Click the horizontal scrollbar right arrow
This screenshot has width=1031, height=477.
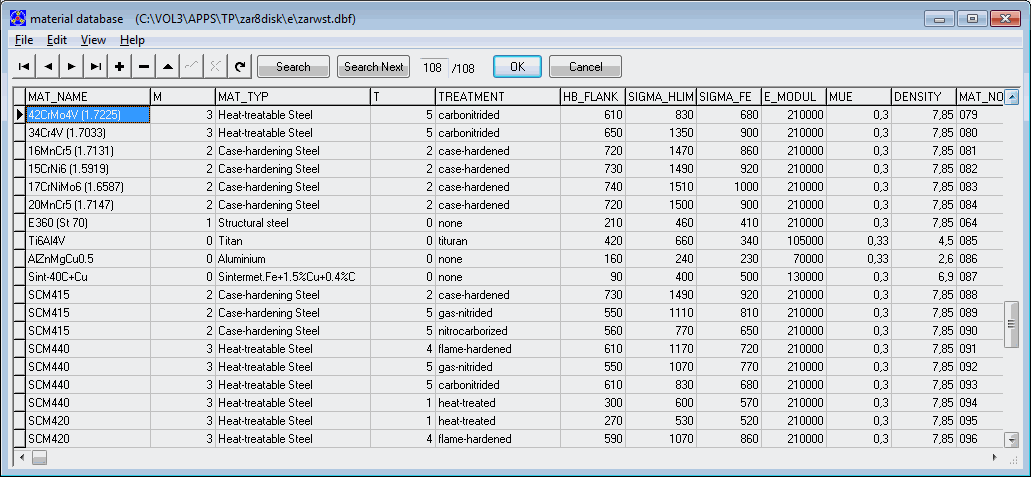click(x=994, y=457)
